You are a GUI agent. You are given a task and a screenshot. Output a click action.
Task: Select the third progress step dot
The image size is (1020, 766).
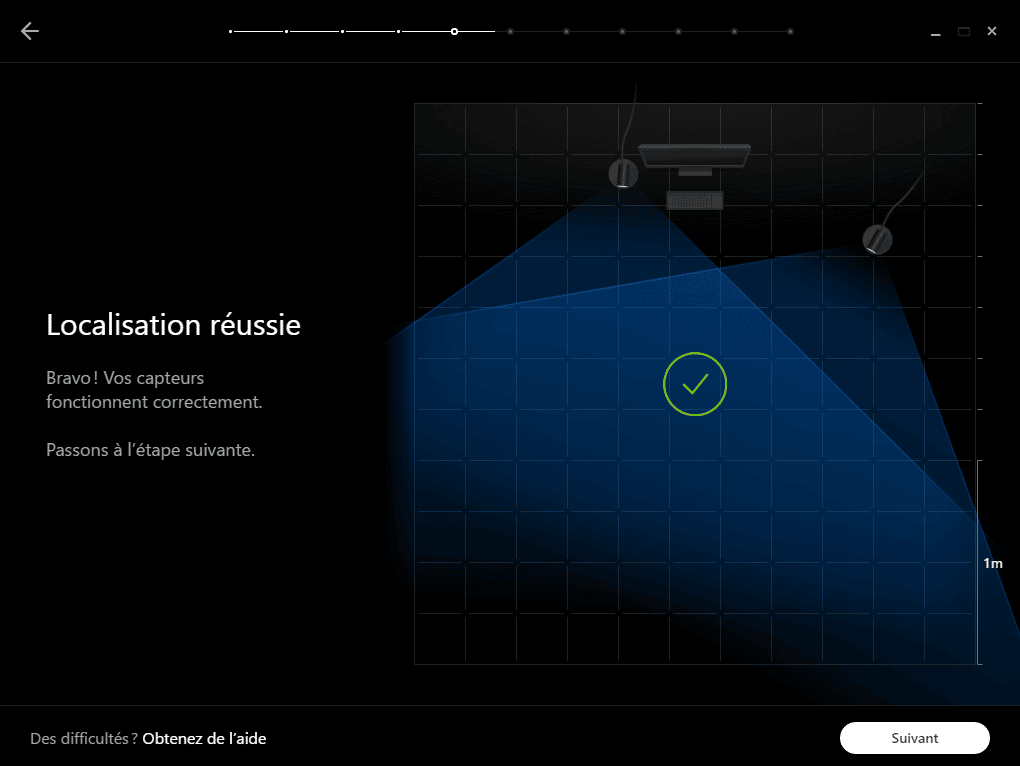click(x=343, y=32)
